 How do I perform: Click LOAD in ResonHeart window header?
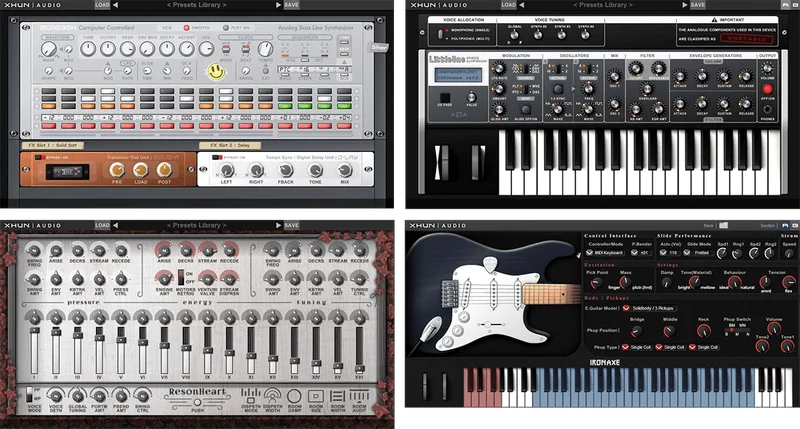(102, 225)
